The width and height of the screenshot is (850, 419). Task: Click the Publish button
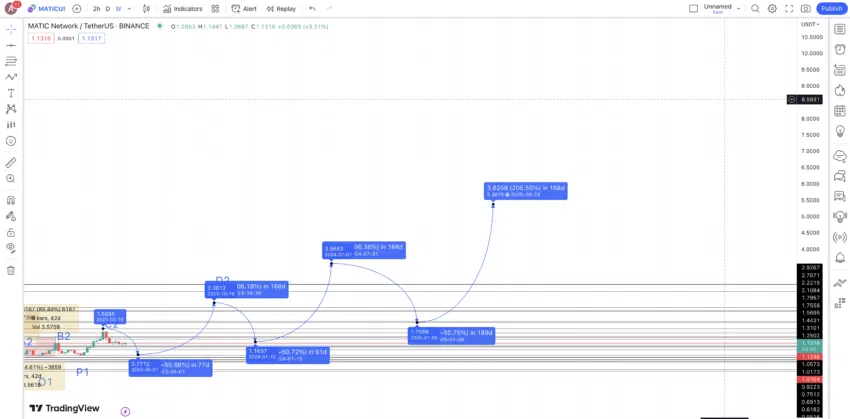[x=831, y=9]
